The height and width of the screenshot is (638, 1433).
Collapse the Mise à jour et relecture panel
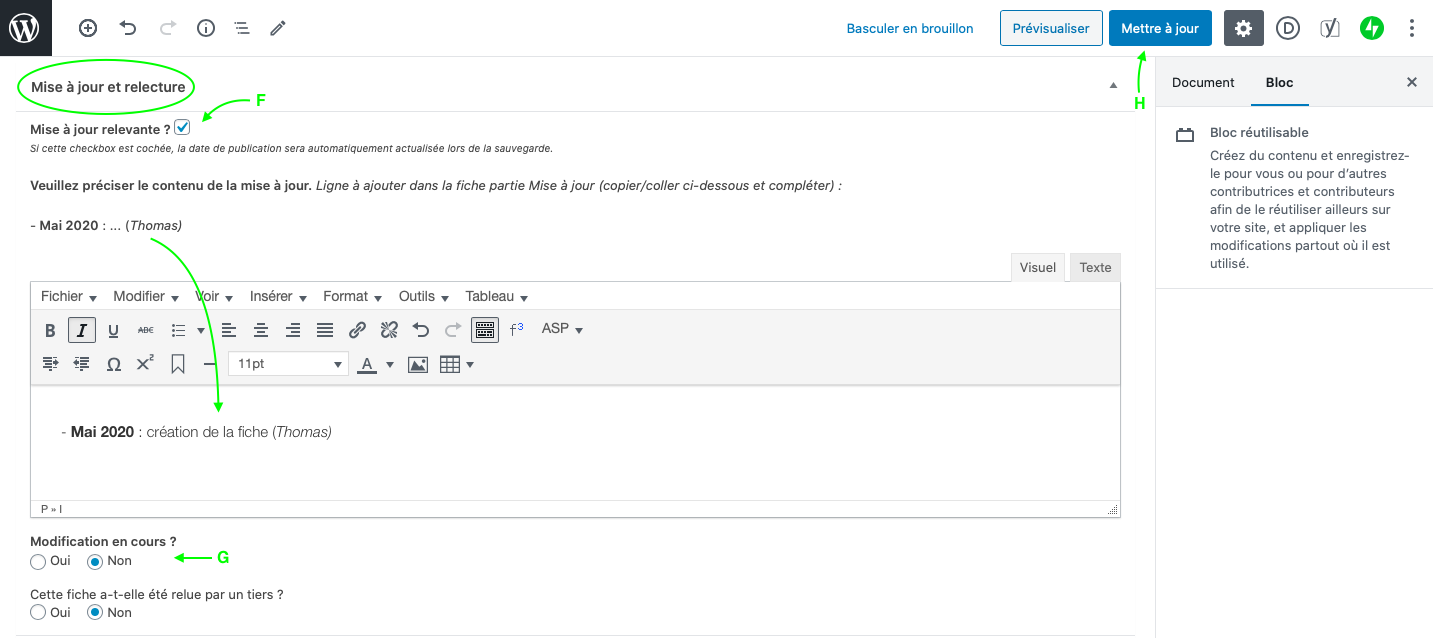pyautogui.click(x=1113, y=86)
